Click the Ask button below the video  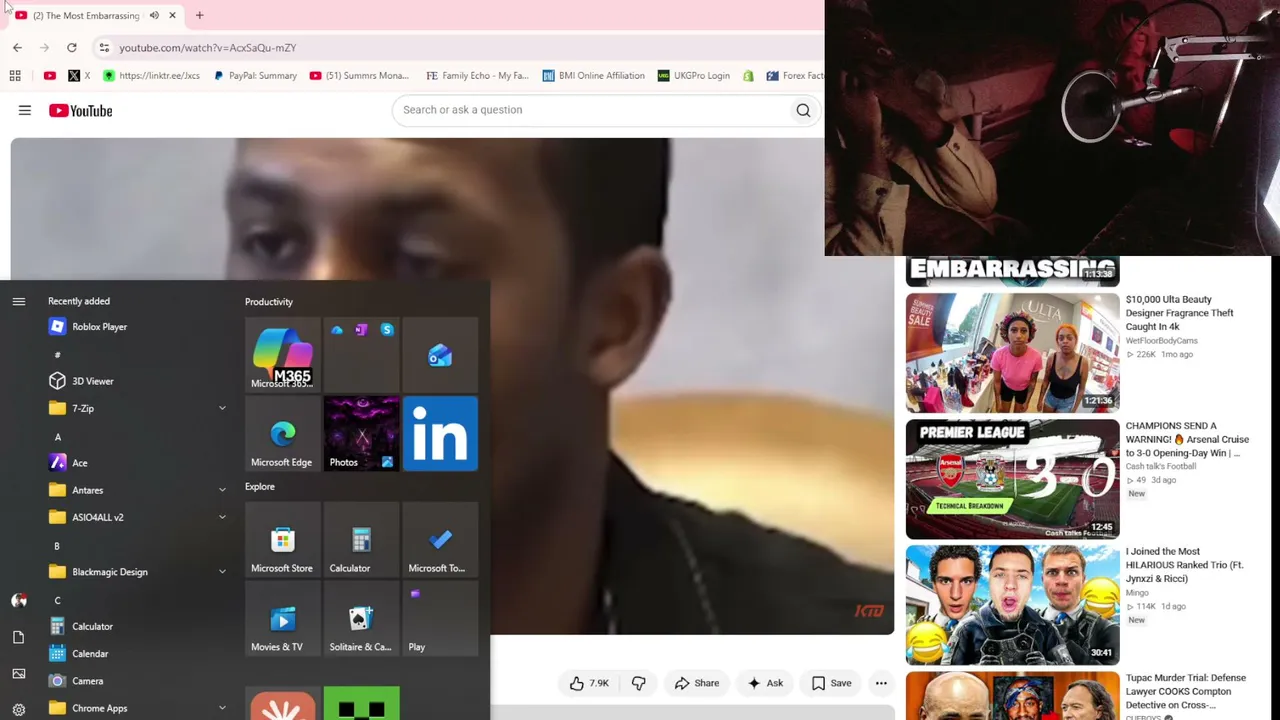[x=764, y=683]
